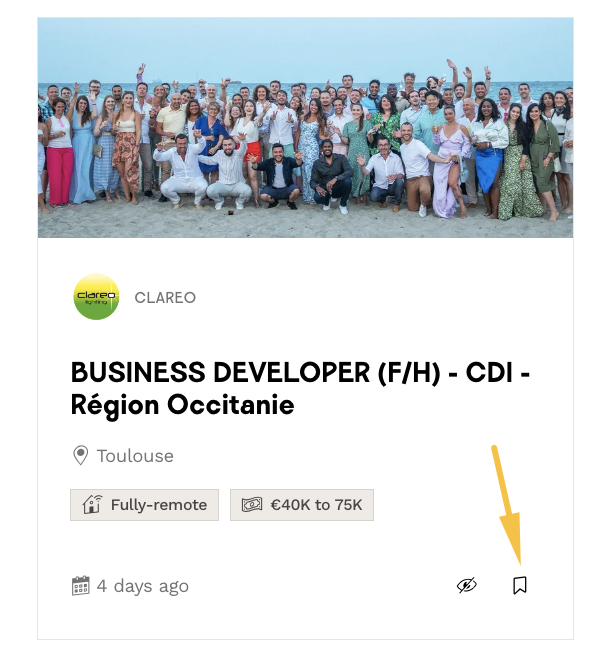Open the Clareo lighting round logo

(96, 296)
